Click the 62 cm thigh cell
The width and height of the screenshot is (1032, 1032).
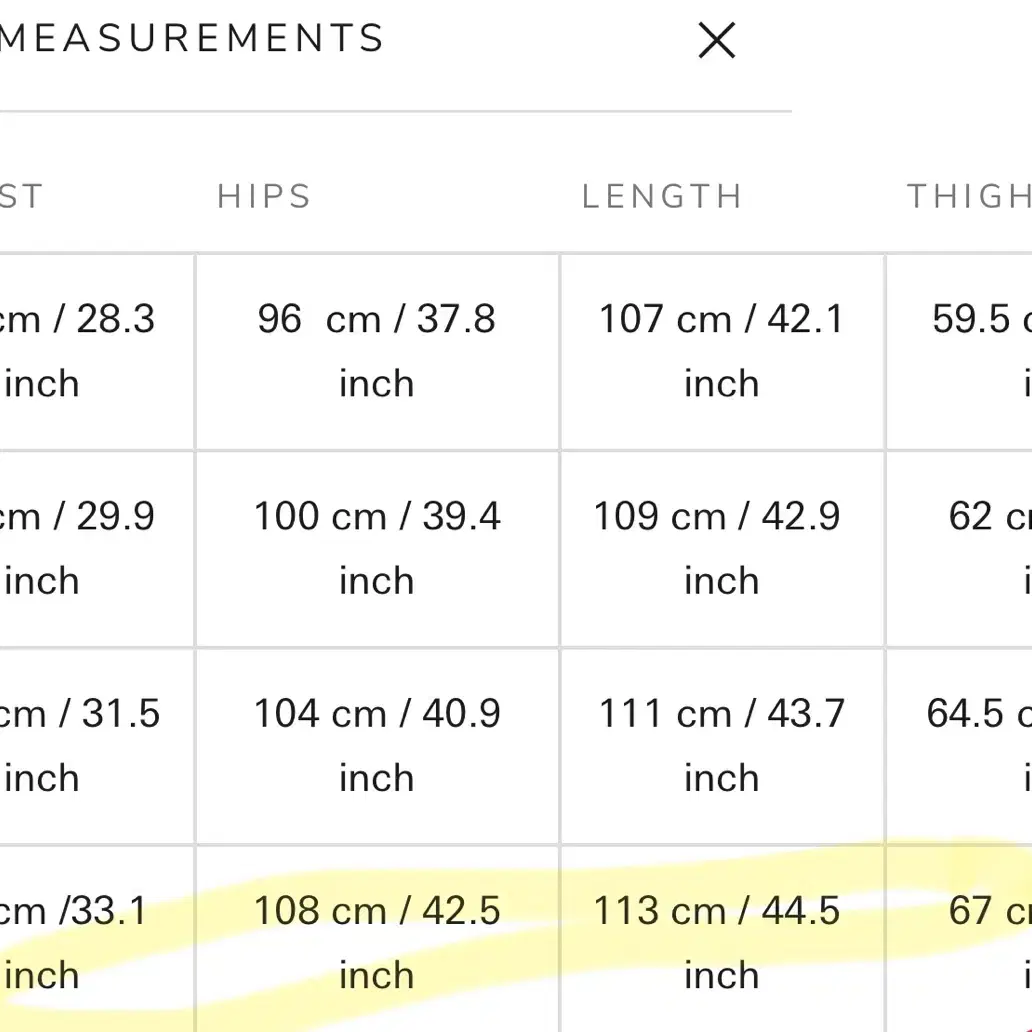click(x=960, y=550)
